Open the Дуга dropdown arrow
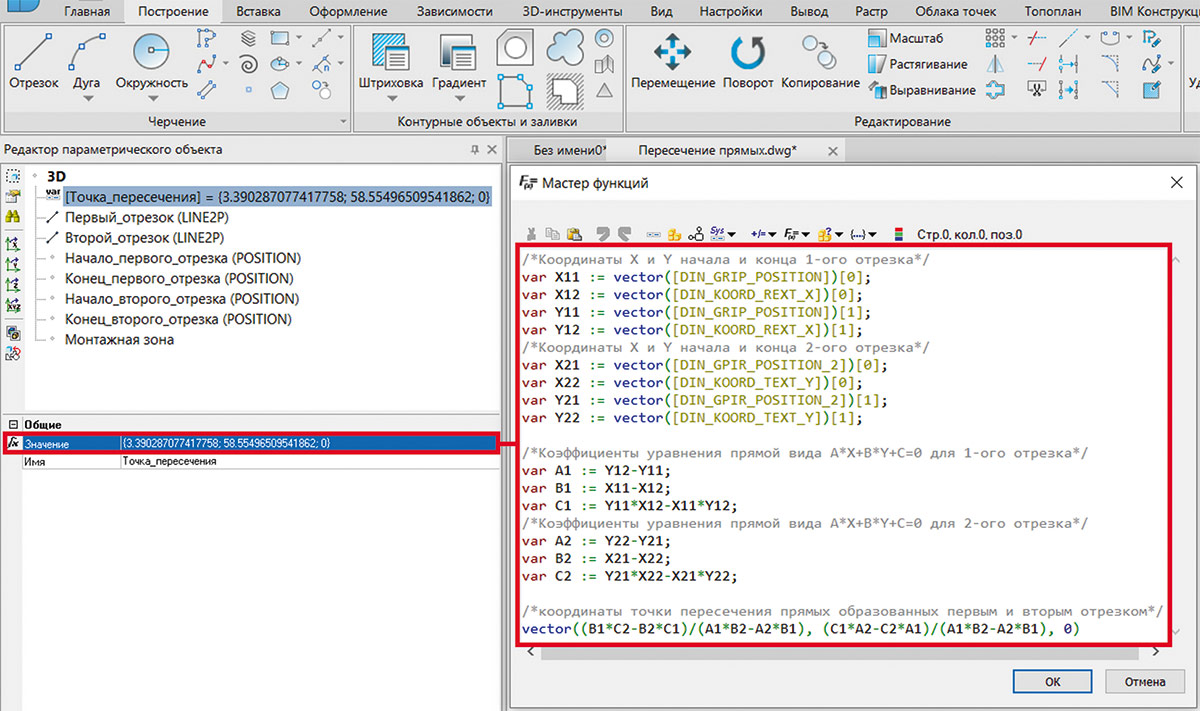The width and height of the screenshot is (1200, 711). 87,99
